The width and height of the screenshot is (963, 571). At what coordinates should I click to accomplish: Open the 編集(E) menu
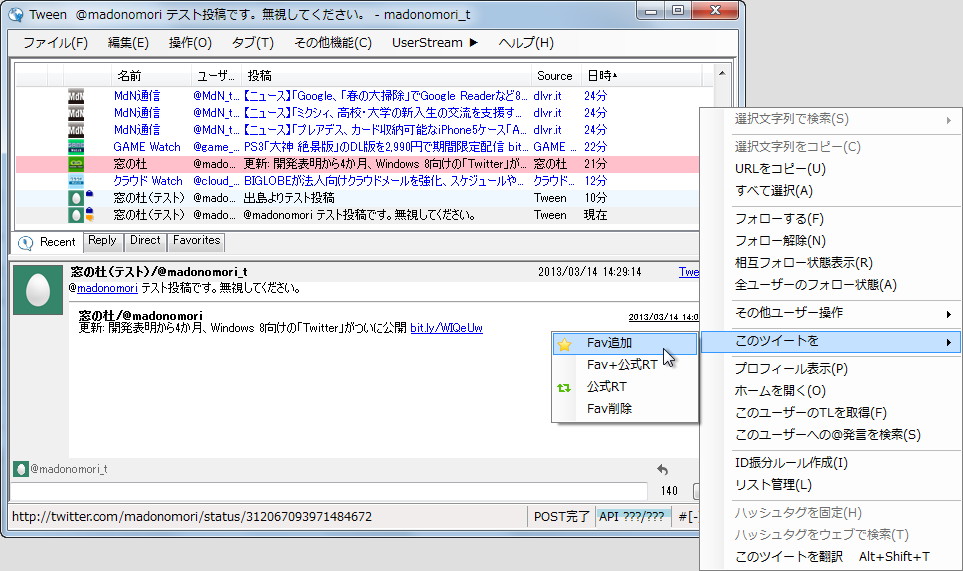[128, 42]
